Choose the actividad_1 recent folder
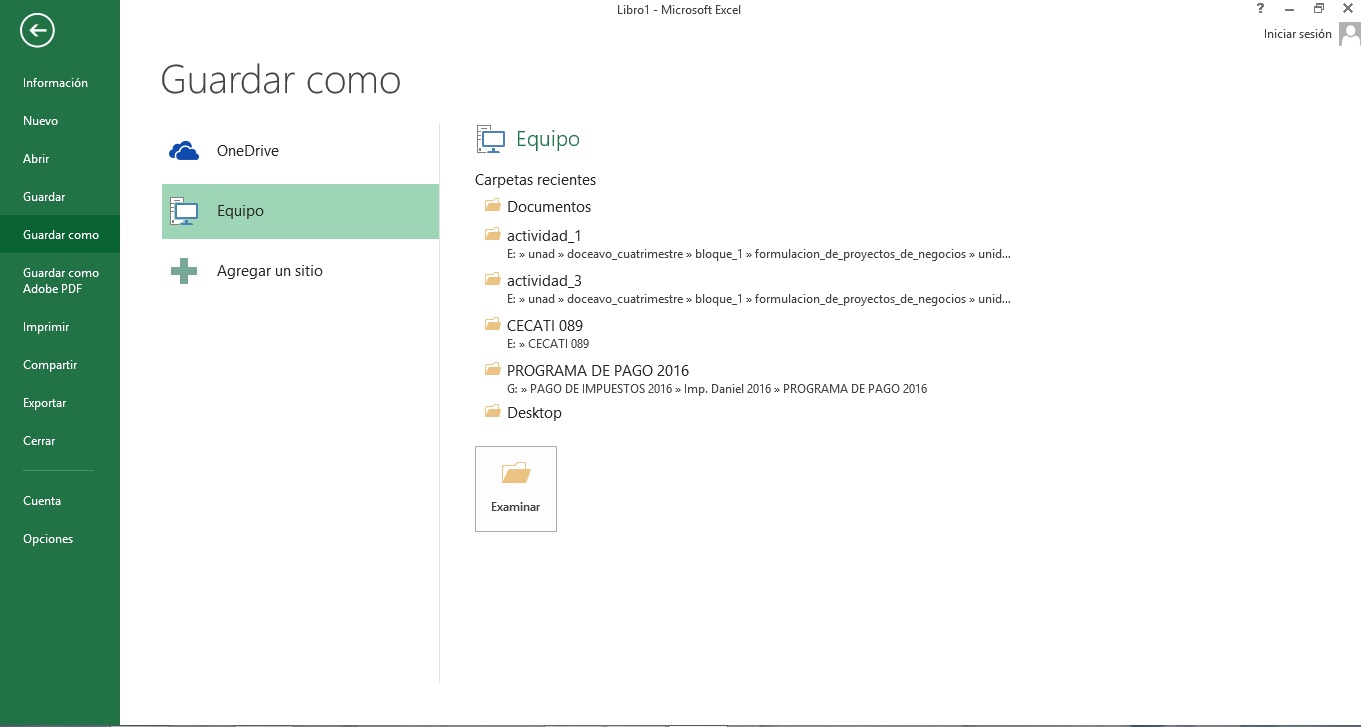This screenshot has width=1361, height=727. pos(544,236)
